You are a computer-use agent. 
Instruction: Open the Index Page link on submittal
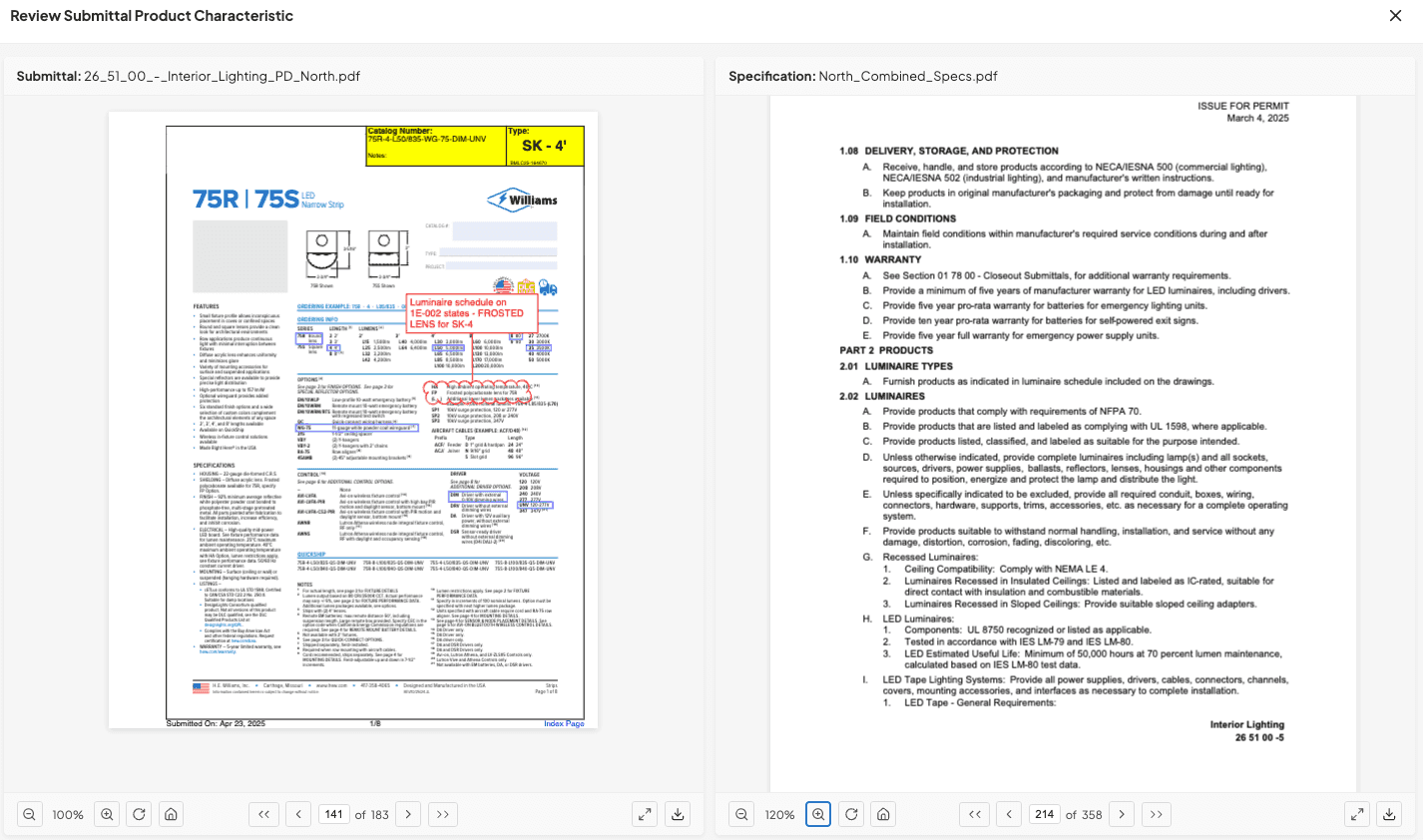[564, 723]
